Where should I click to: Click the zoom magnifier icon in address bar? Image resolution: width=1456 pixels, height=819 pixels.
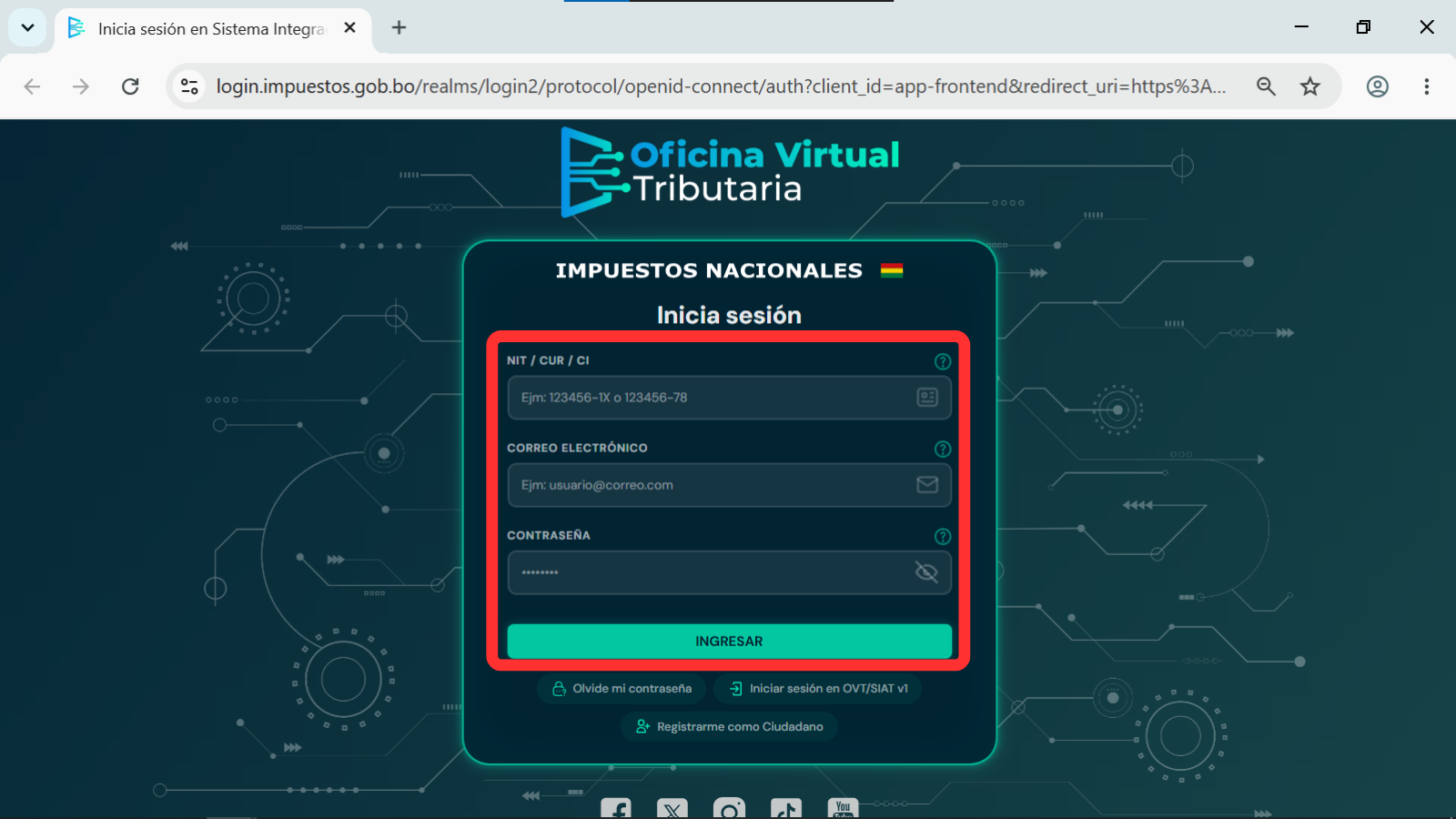1266,86
